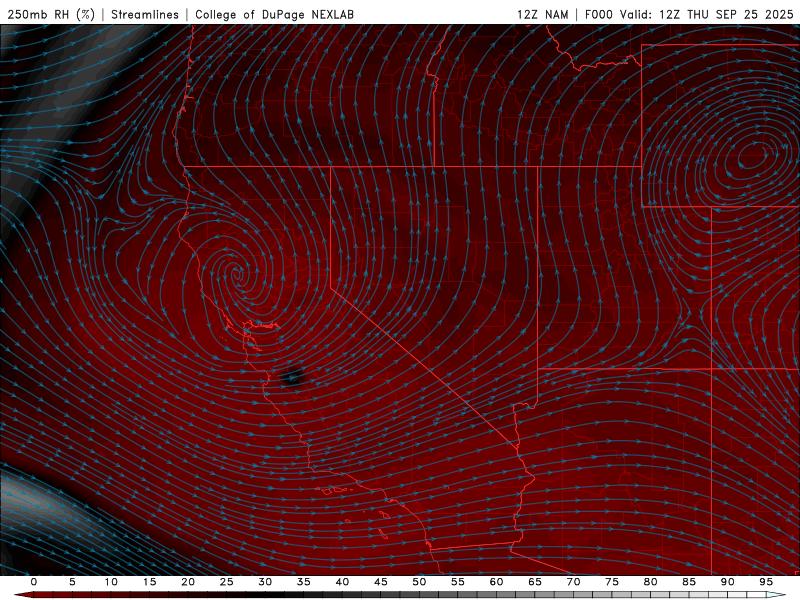Click the '12Z NAM' model run label
The width and height of the screenshot is (800, 600).
point(542,14)
